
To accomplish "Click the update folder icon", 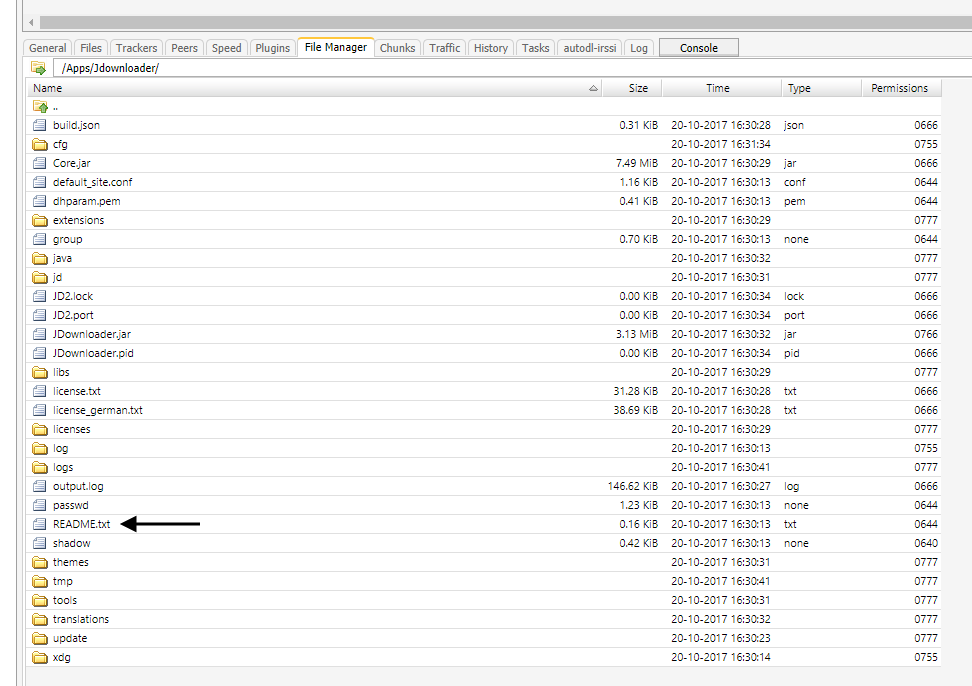I will point(40,638).
